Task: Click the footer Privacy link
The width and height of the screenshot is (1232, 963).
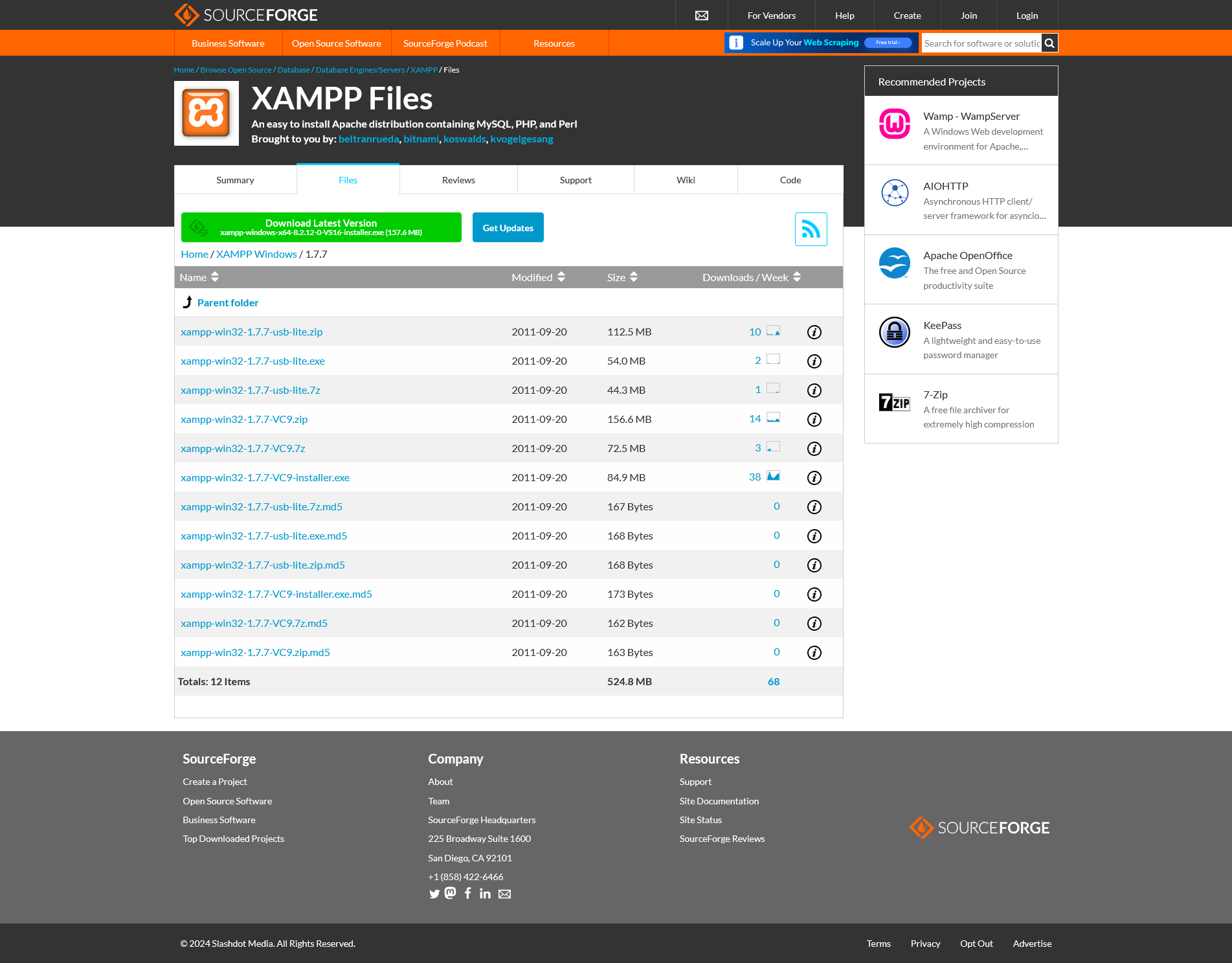Action: pos(925,944)
